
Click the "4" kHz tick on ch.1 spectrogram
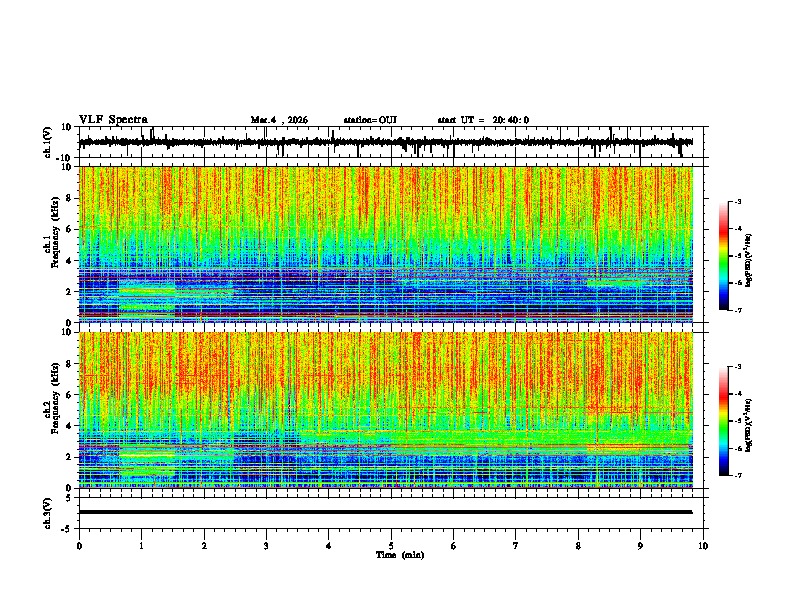pos(69,261)
